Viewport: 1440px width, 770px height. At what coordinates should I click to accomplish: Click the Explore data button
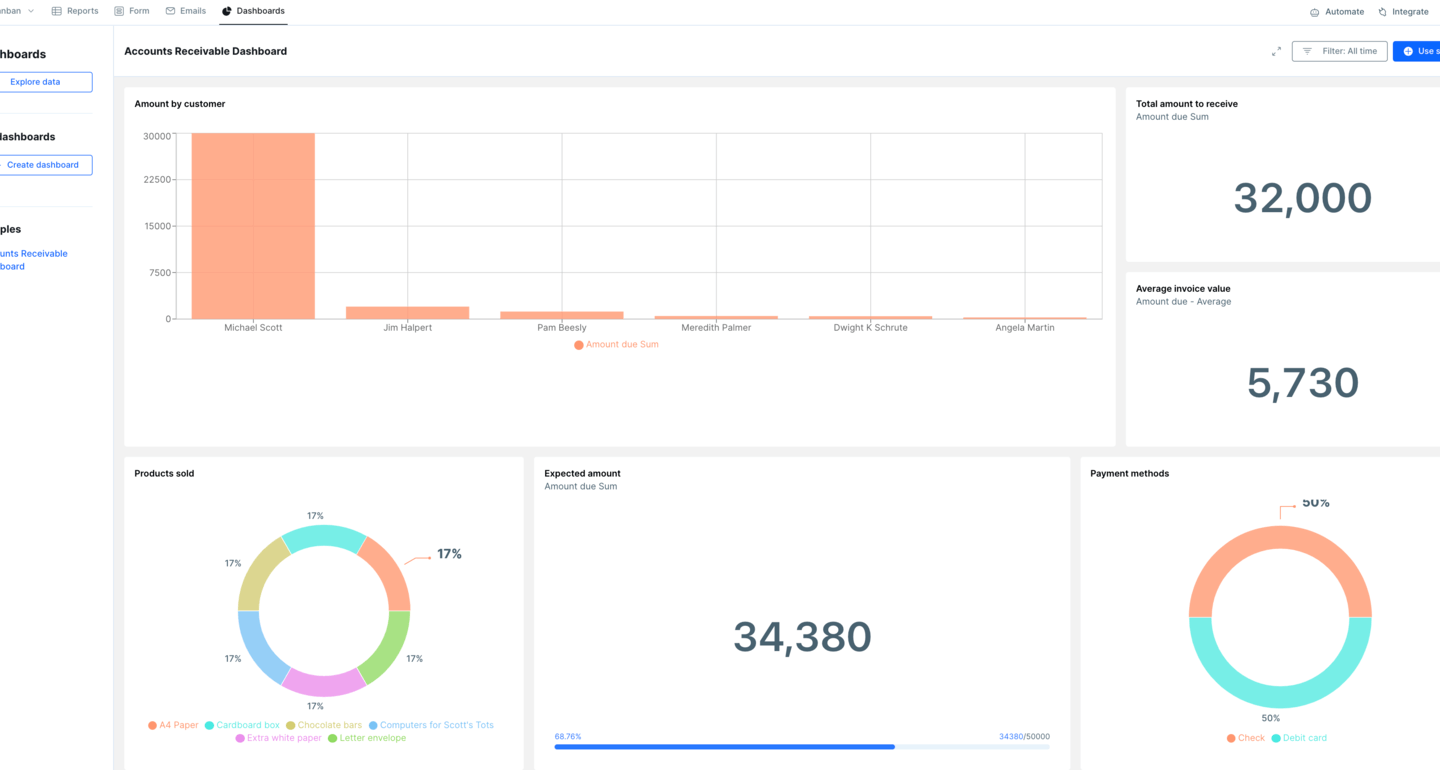click(35, 82)
